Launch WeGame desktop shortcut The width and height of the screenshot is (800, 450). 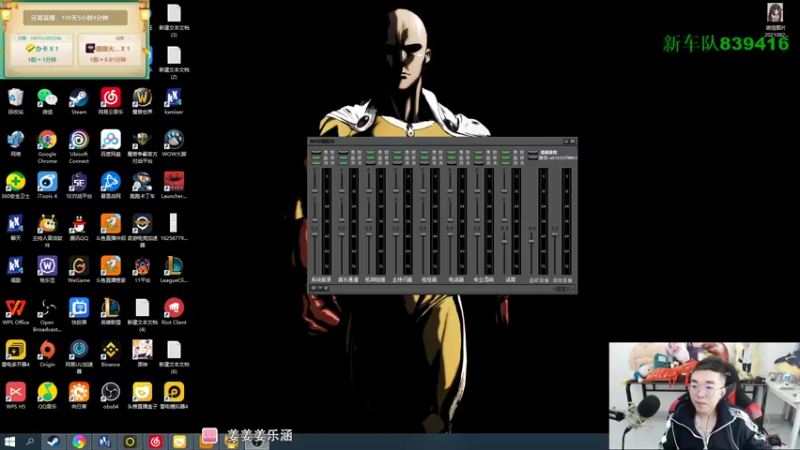pos(79,269)
